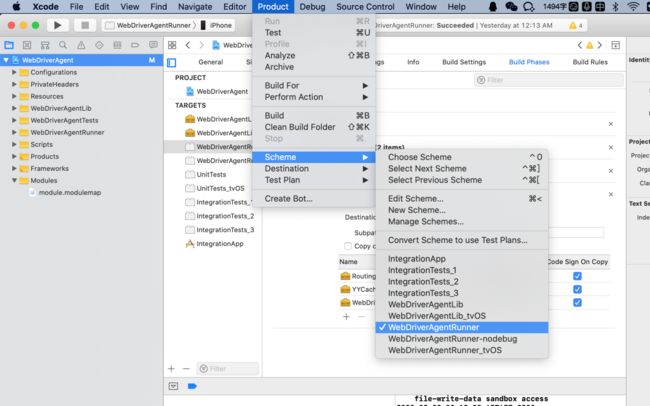The image size is (650, 406).
Task: Select the Clean Build Folder menu item
Action: (314, 127)
